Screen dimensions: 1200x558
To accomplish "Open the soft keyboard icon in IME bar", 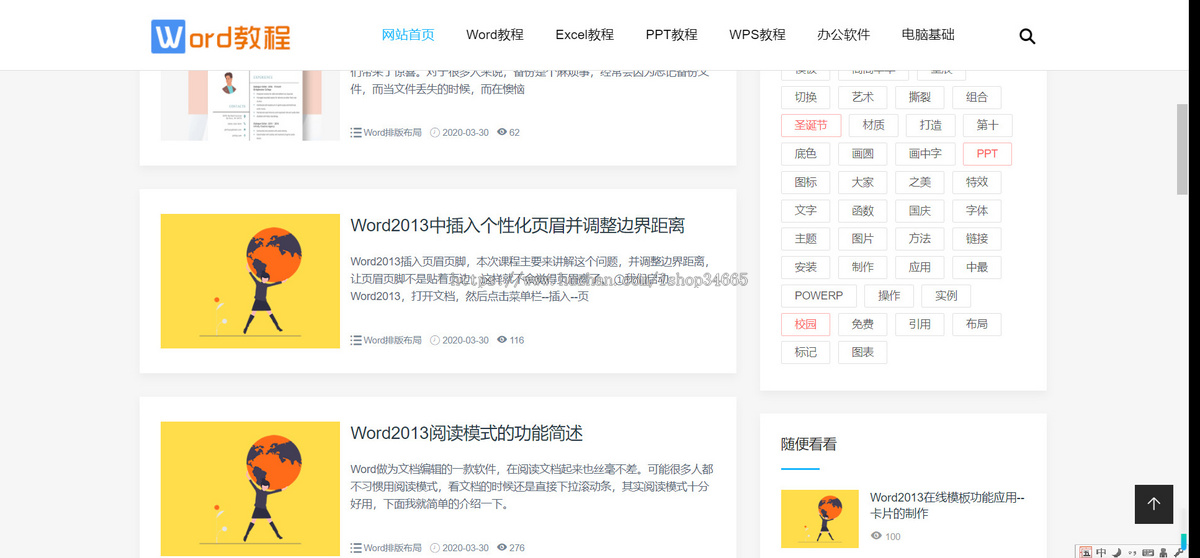I will [1146, 551].
